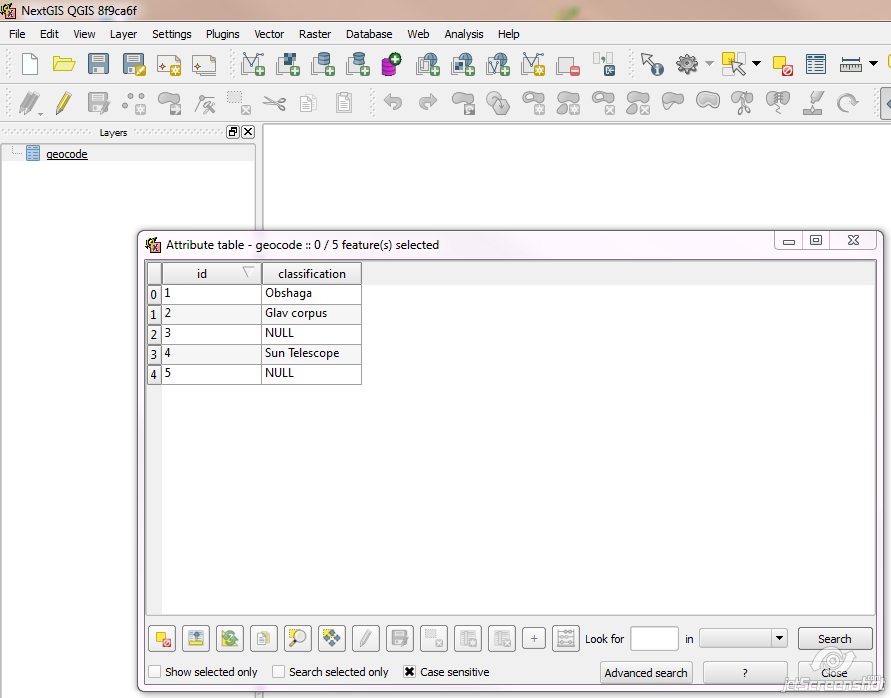Expand the select features tool dropdown arrow
Screen dimensions: 891x698
pos(756,63)
